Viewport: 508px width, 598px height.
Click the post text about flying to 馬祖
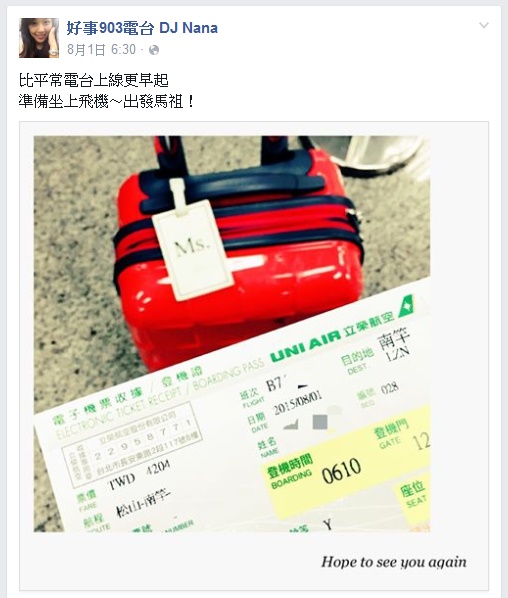(x=107, y=101)
